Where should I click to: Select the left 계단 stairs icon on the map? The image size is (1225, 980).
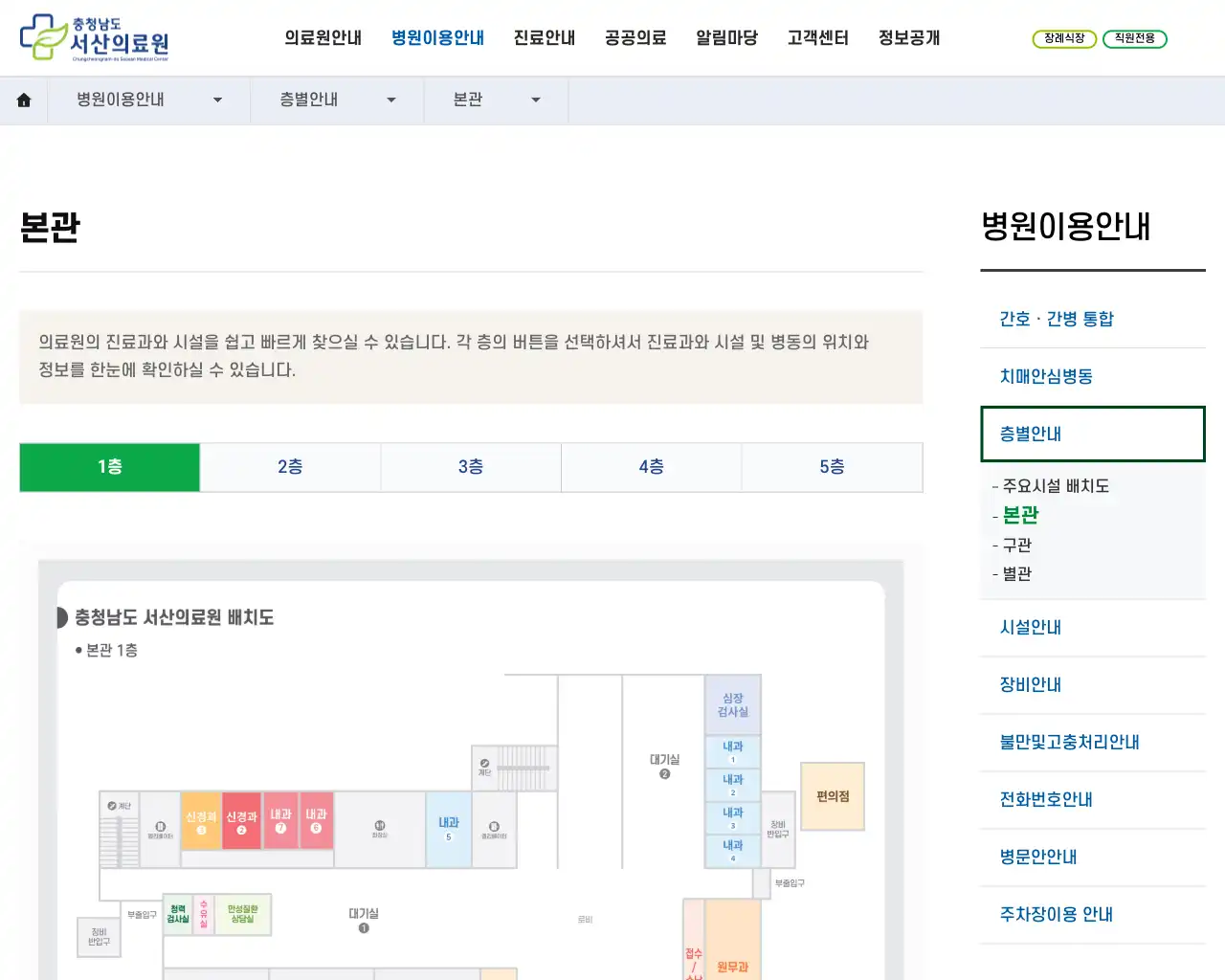pos(112,804)
